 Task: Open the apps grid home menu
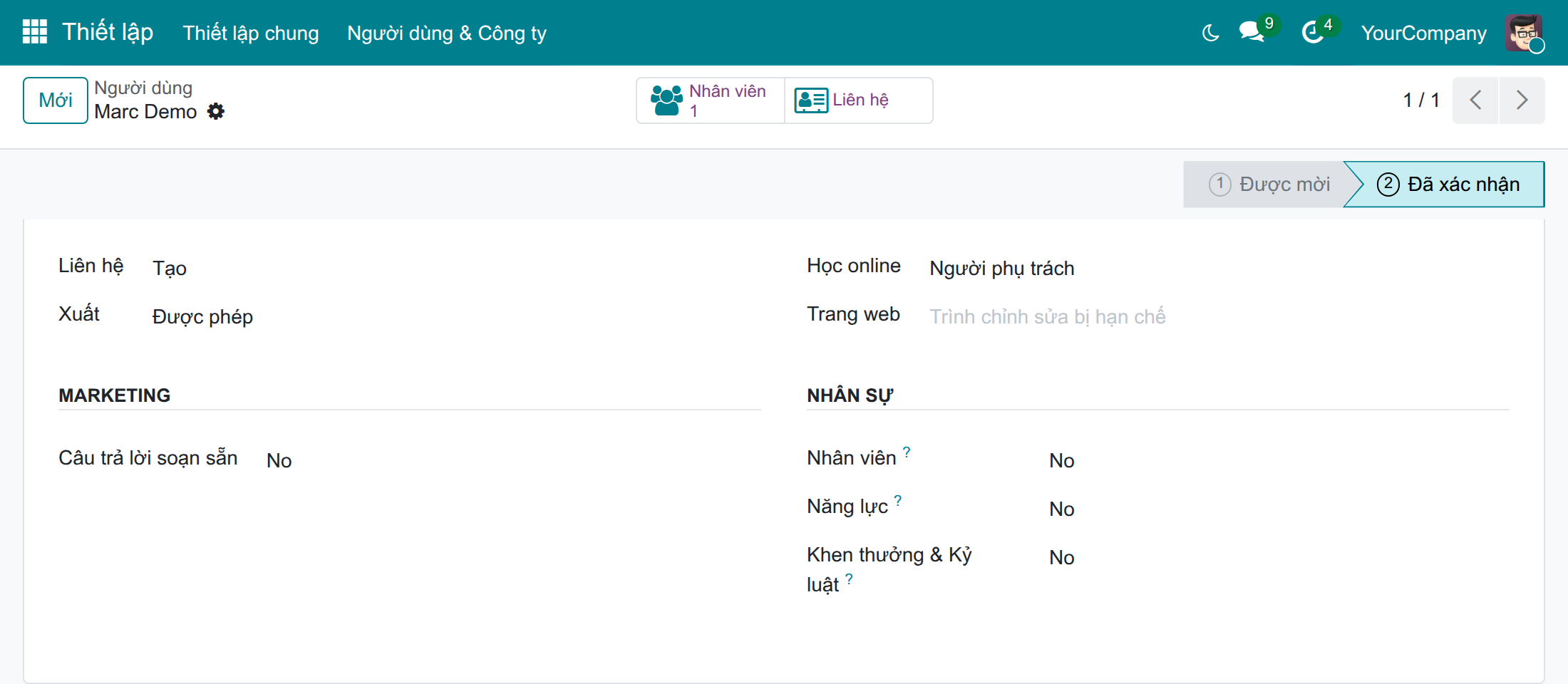coord(34,32)
